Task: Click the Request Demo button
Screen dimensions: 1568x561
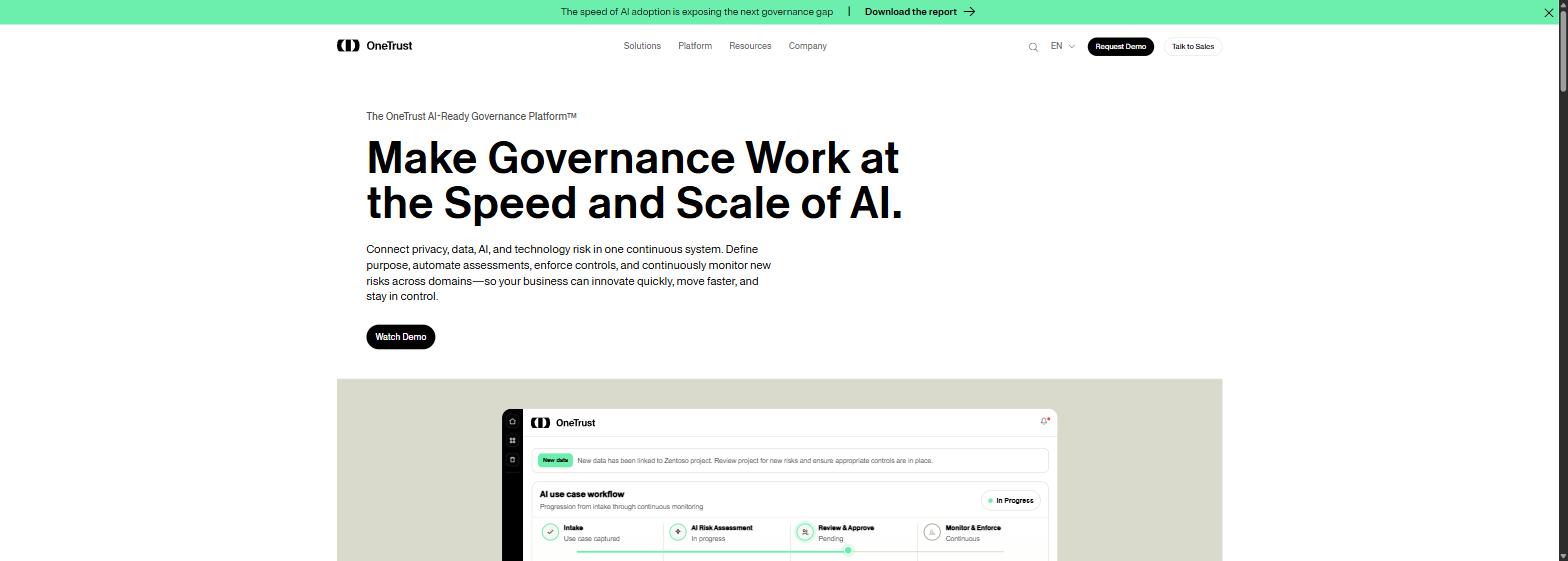Action: point(1120,47)
